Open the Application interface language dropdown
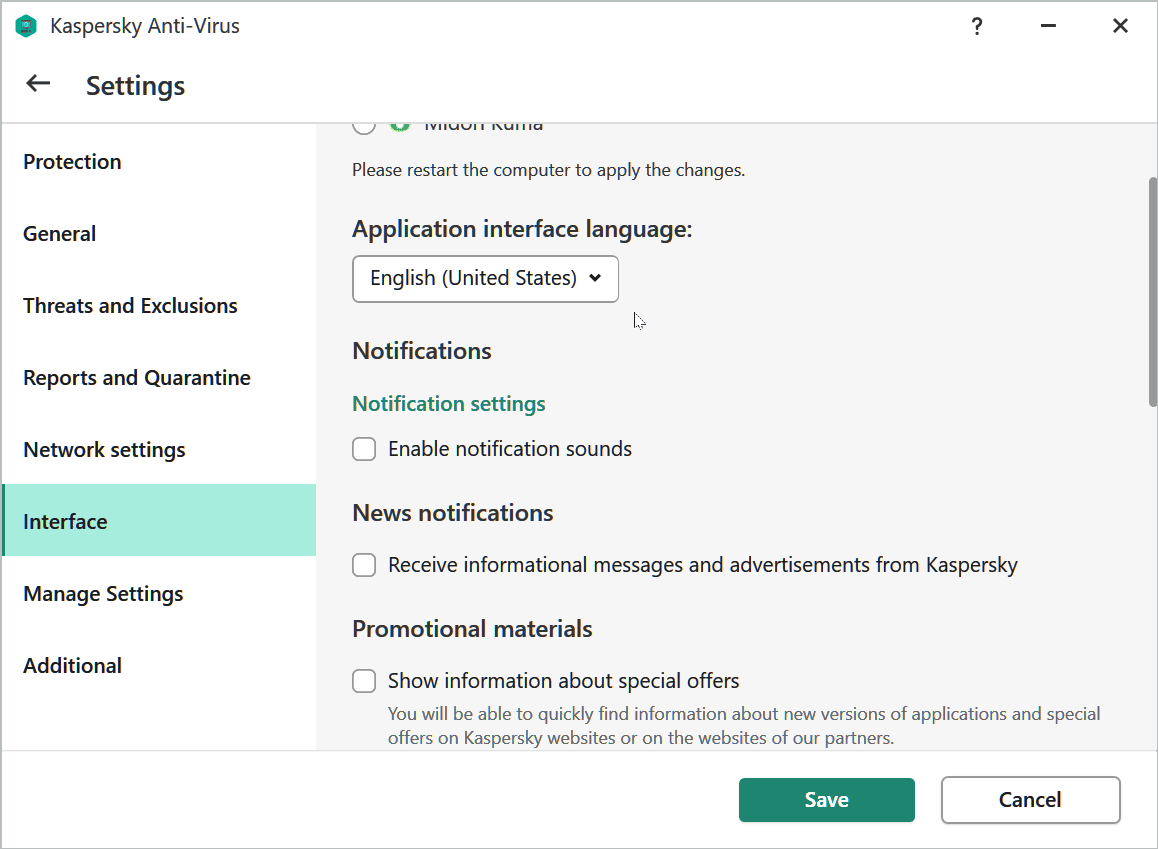1158x849 pixels. click(x=485, y=278)
